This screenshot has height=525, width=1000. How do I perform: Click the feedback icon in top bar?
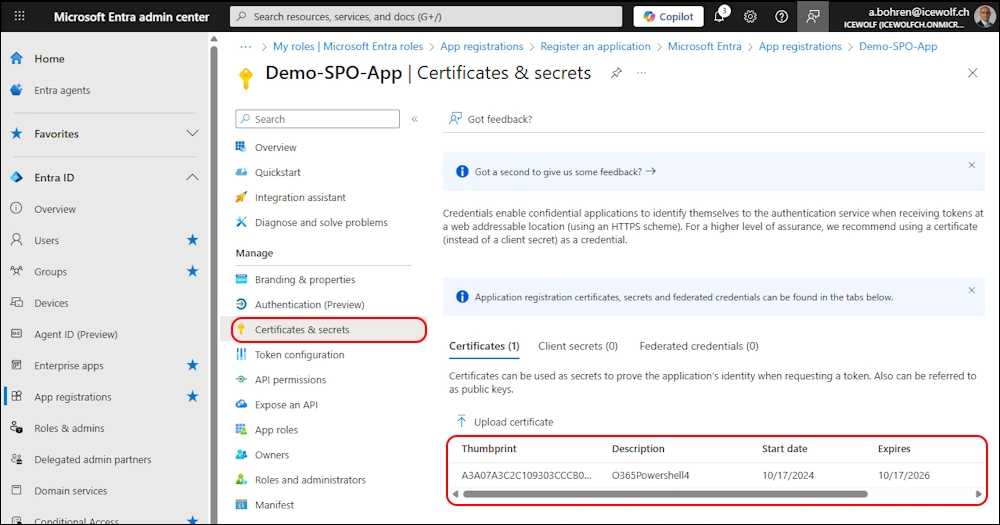813,17
